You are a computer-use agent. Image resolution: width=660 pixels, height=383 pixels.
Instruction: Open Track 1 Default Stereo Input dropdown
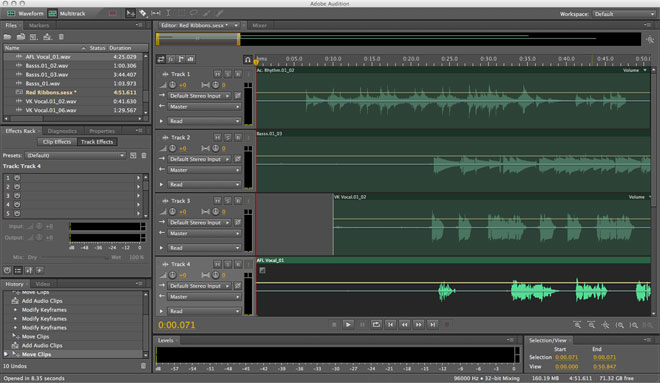200,96
